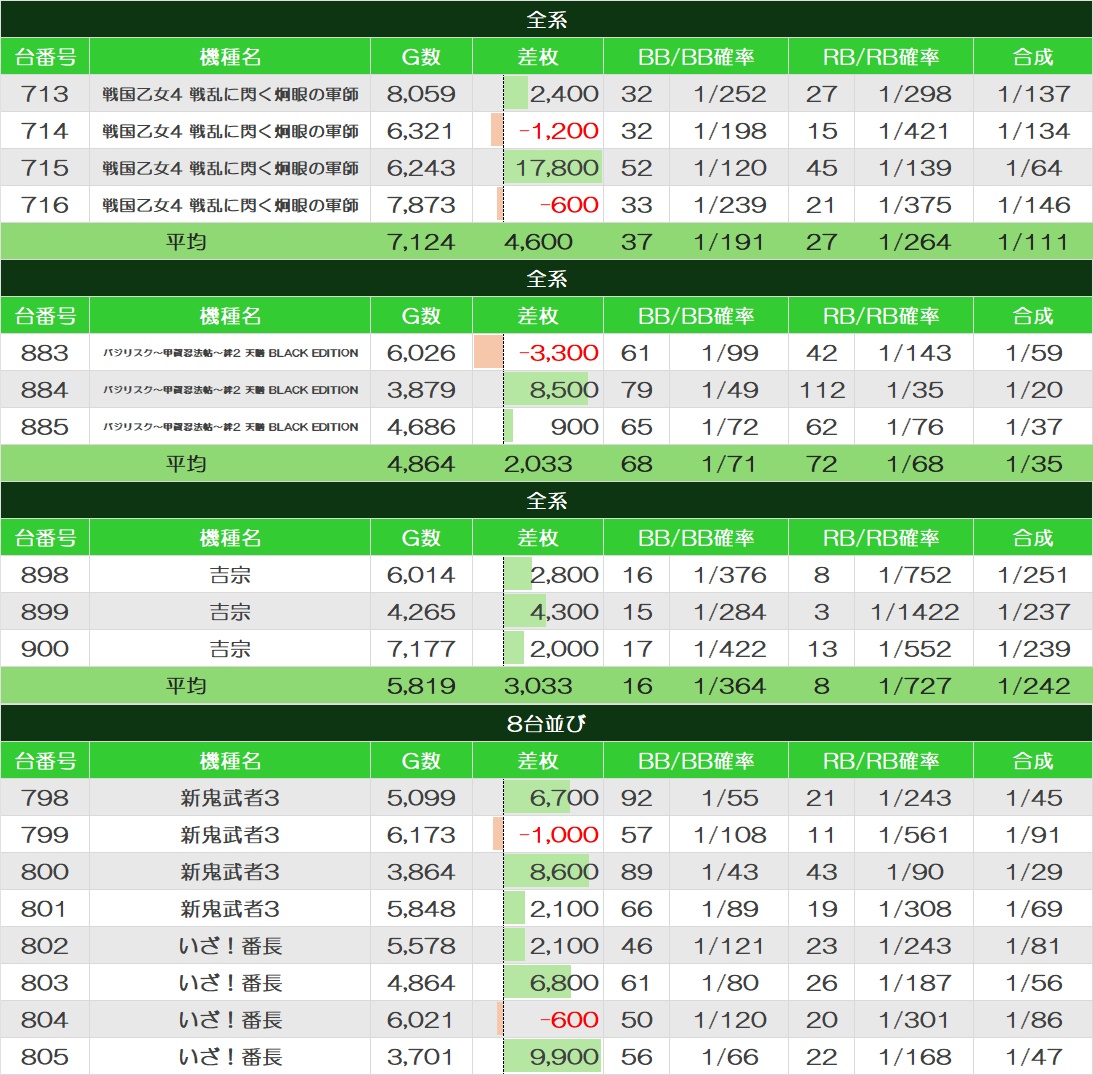Click the 吉宗 name in row 899
The height and width of the screenshot is (1075, 1093).
(230, 612)
